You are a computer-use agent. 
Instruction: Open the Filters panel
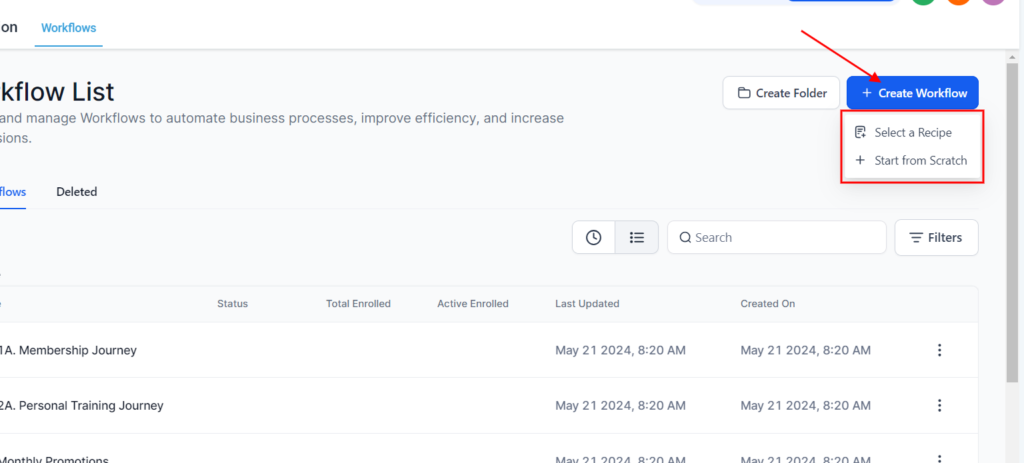click(936, 238)
